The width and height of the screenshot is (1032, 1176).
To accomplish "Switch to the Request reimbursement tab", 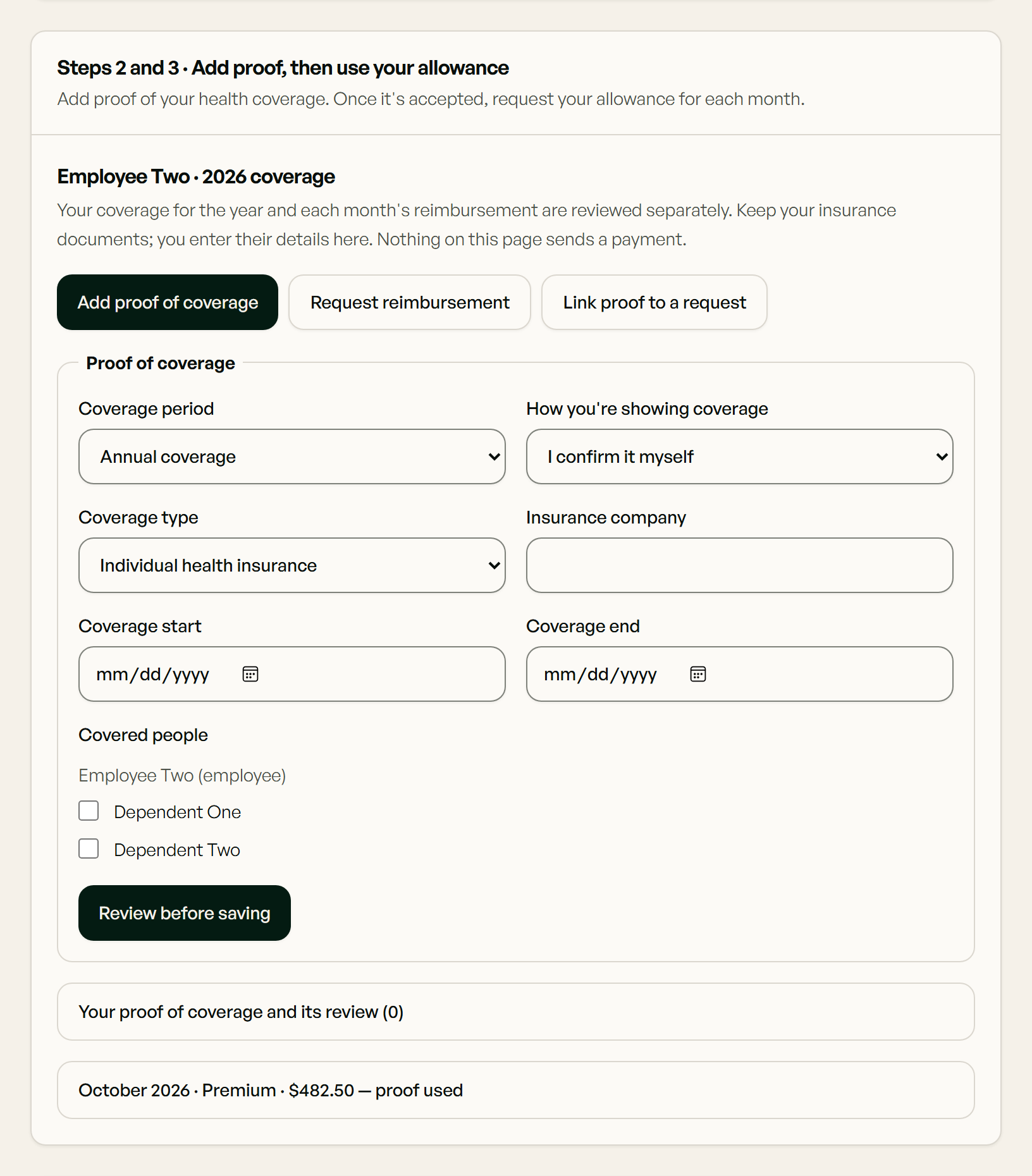I will click(x=410, y=302).
